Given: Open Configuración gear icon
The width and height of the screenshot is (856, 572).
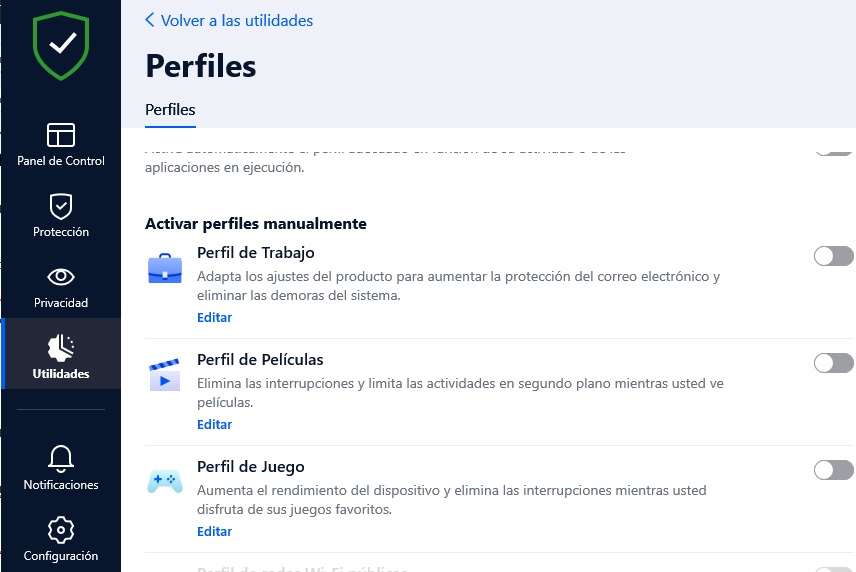Looking at the screenshot, I should 61,529.
